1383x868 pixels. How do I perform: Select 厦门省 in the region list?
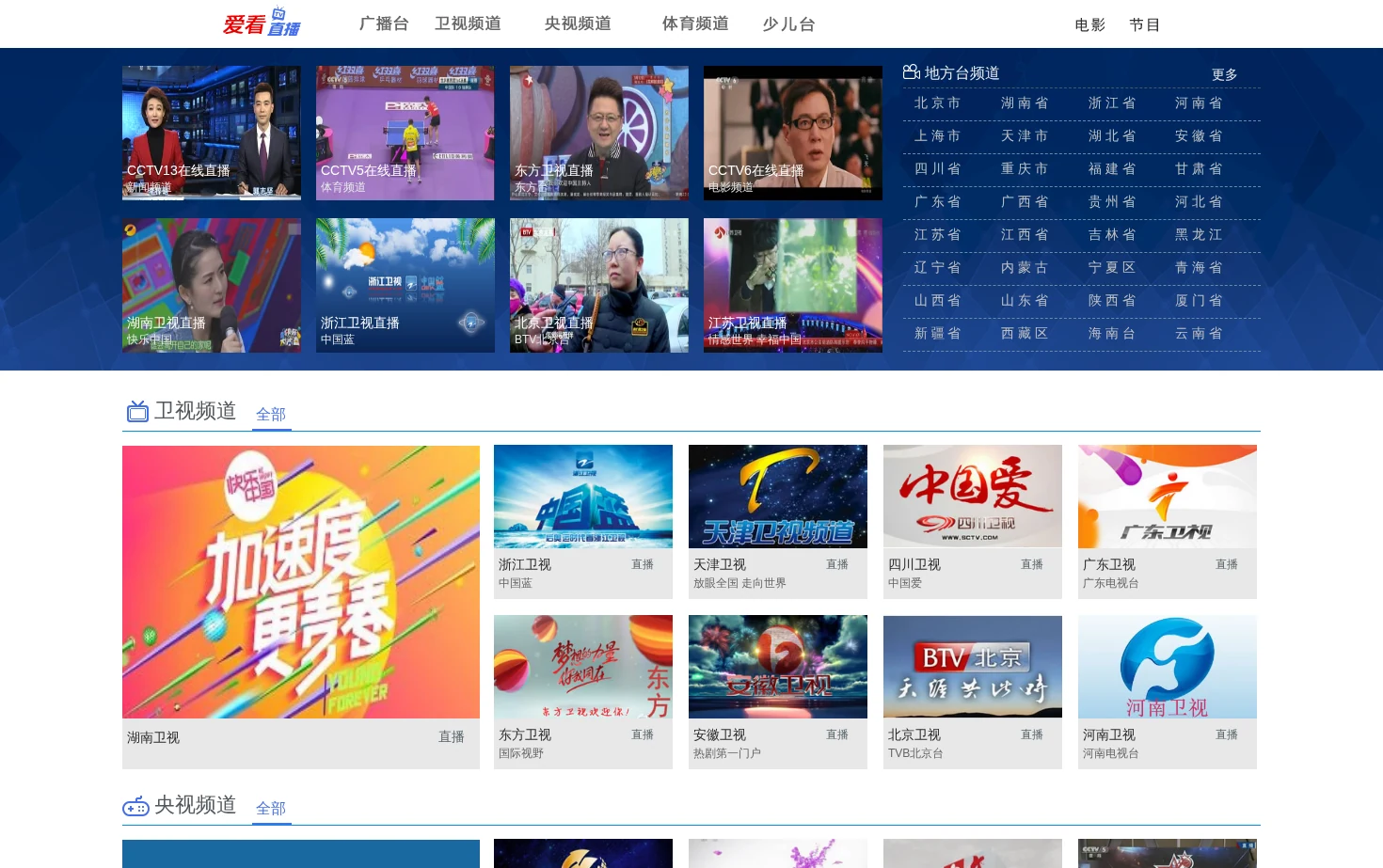coord(1199,301)
